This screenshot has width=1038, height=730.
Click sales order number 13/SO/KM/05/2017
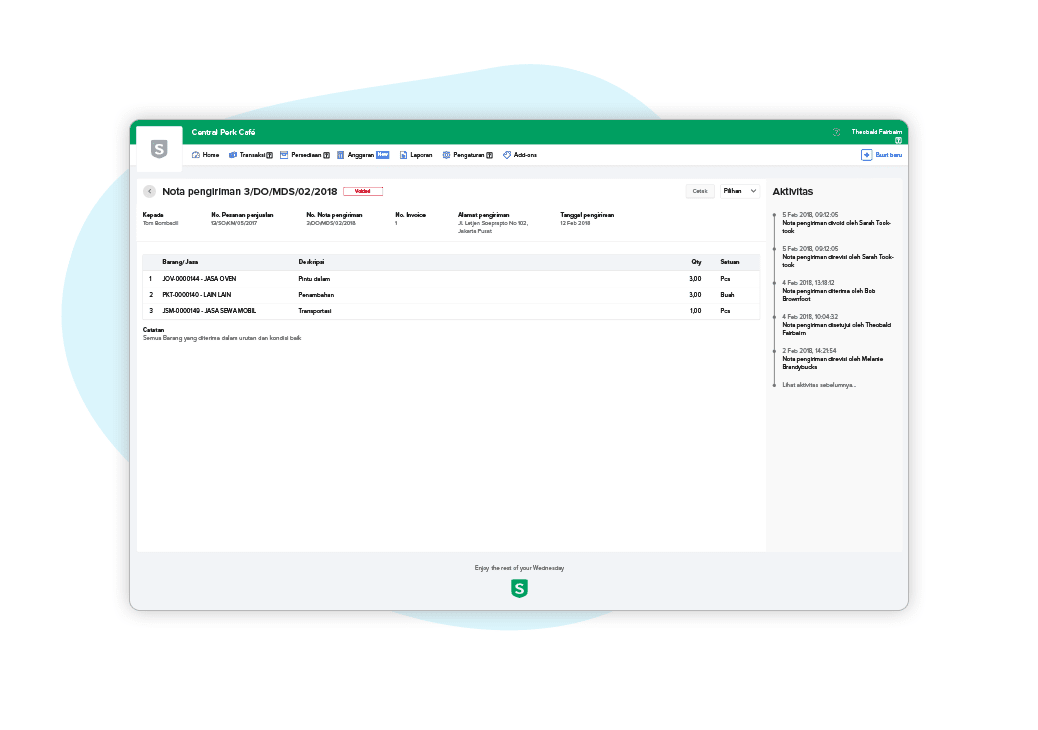point(233,223)
